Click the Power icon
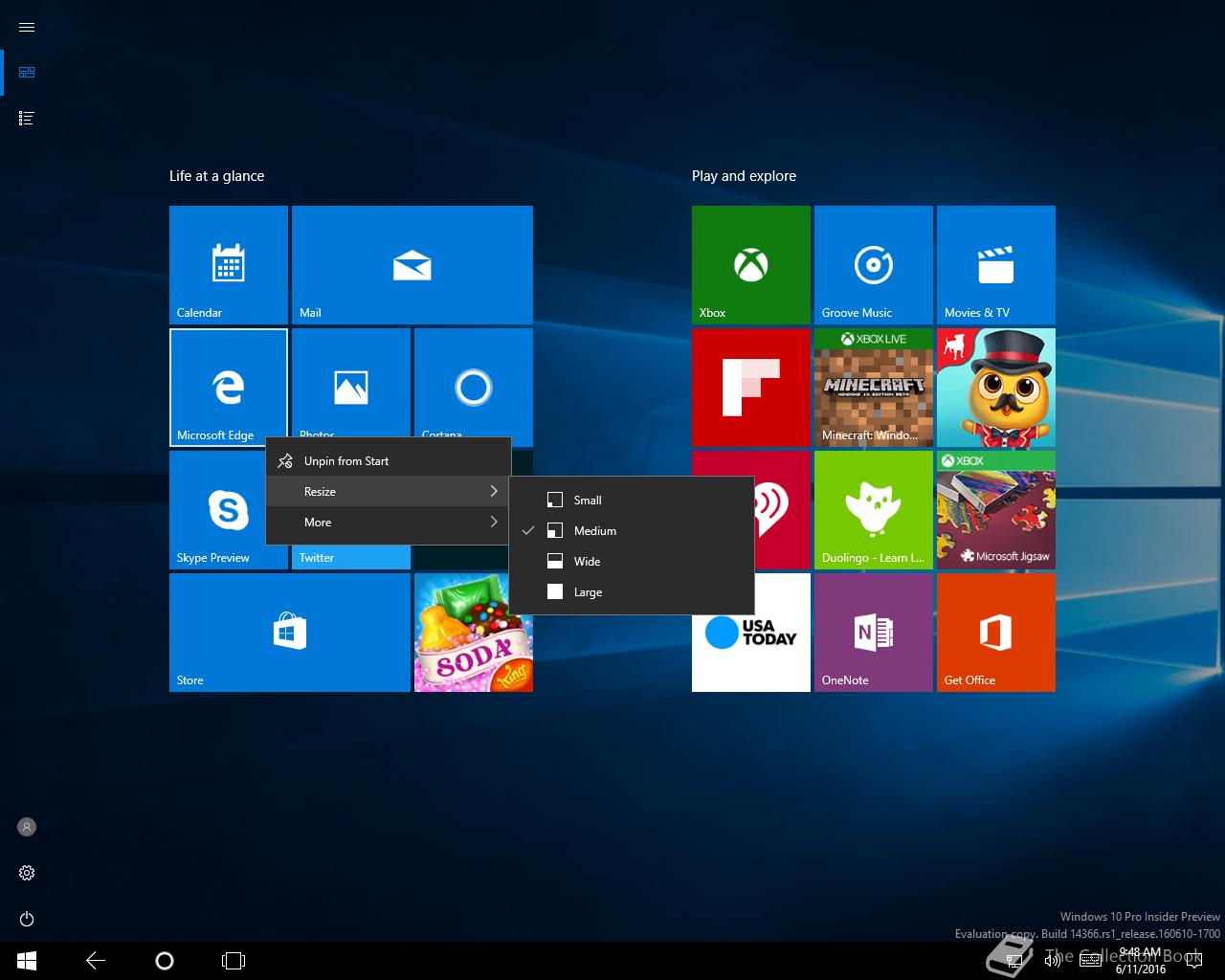 tap(27, 919)
